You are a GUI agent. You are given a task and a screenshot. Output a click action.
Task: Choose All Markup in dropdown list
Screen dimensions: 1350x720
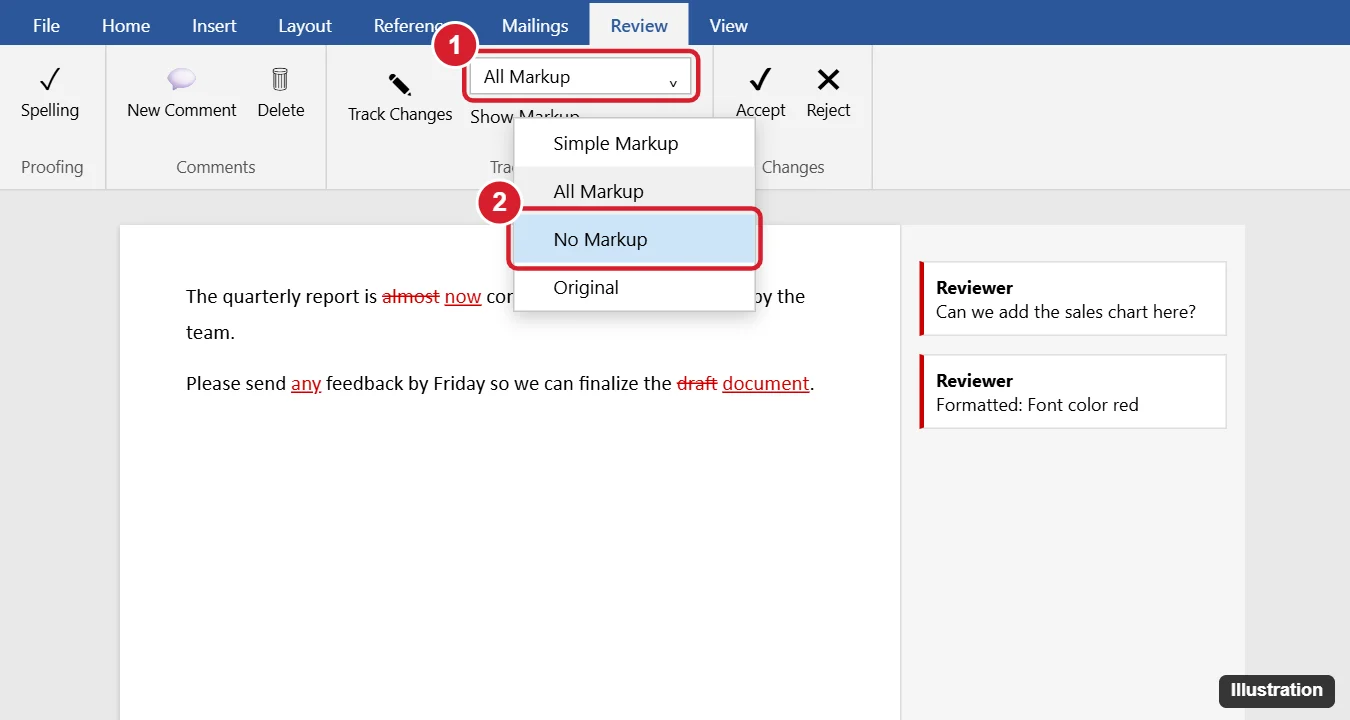[634, 191]
